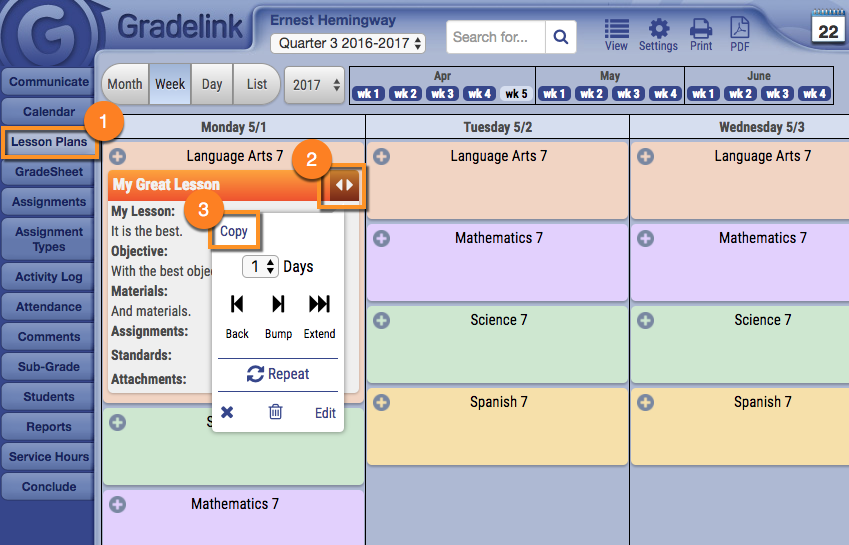
Task: Open the View list icon
Action: point(617,29)
